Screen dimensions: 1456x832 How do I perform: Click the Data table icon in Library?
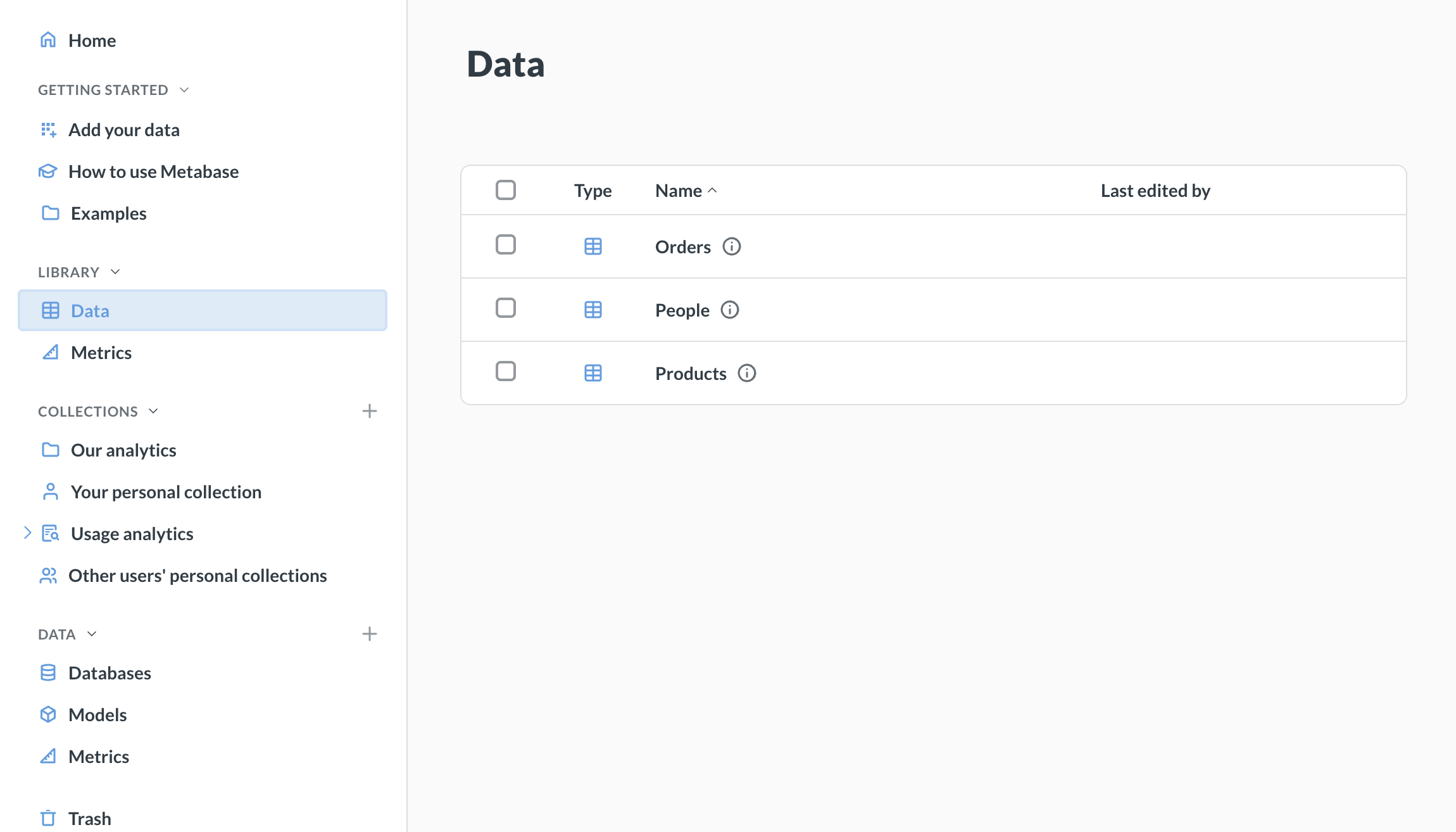[51, 310]
